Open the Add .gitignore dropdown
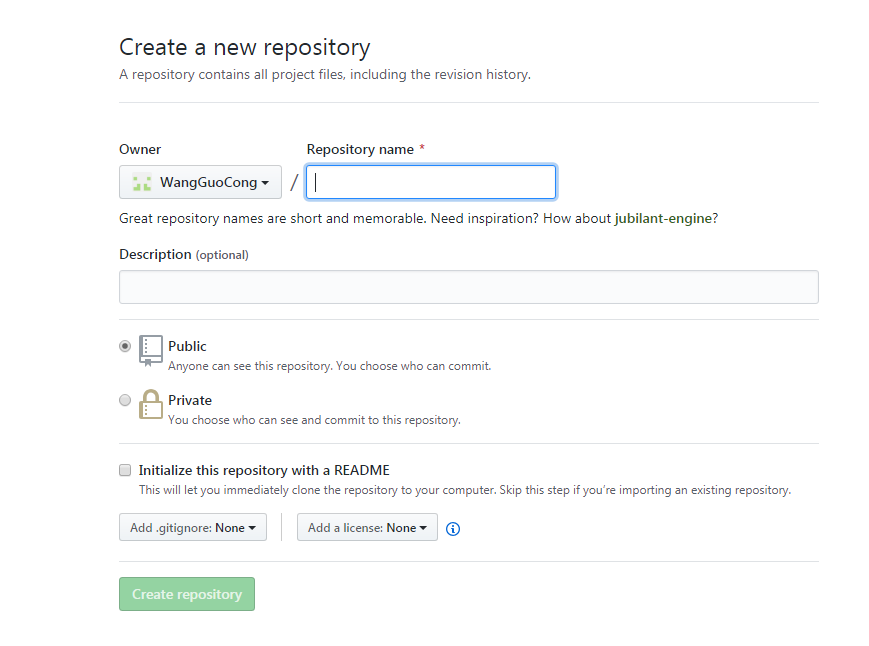This screenshot has width=869, height=646. [193, 527]
